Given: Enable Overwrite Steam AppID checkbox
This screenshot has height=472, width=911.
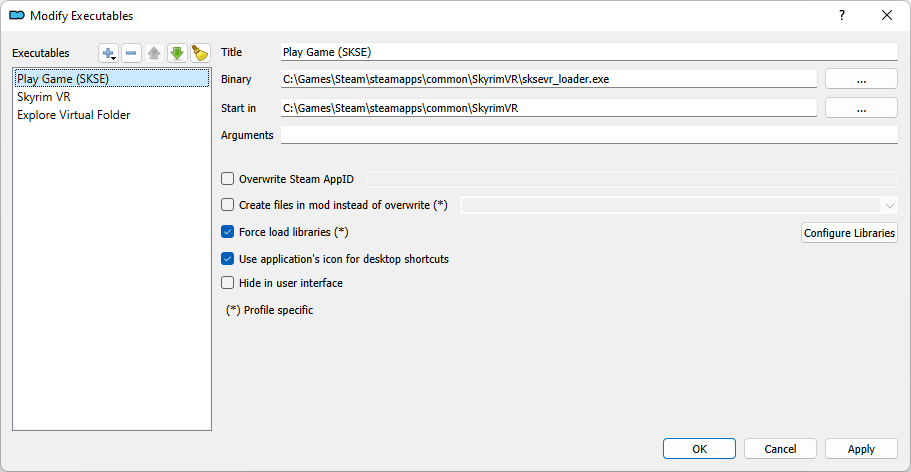Looking at the screenshot, I should [228, 179].
